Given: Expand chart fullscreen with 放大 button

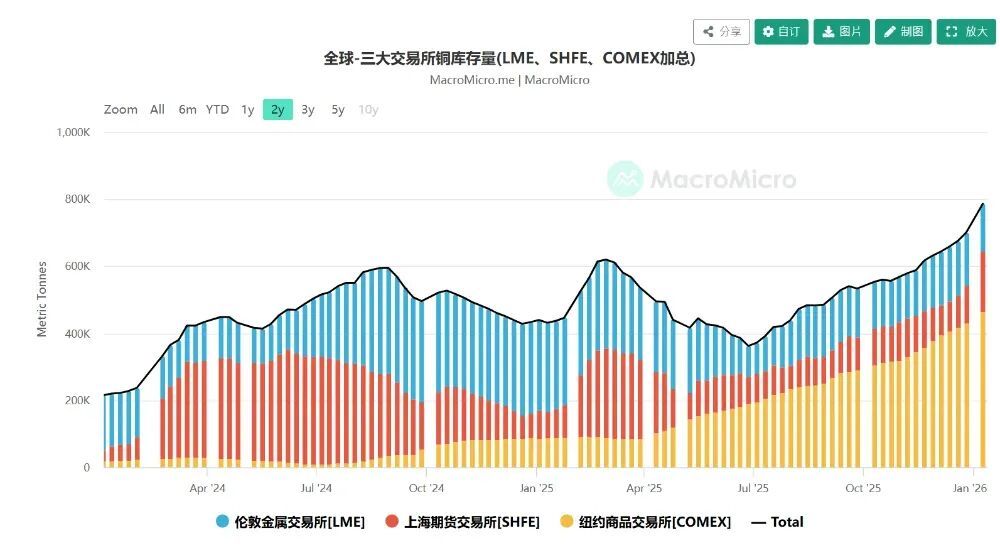Looking at the screenshot, I should [966, 31].
